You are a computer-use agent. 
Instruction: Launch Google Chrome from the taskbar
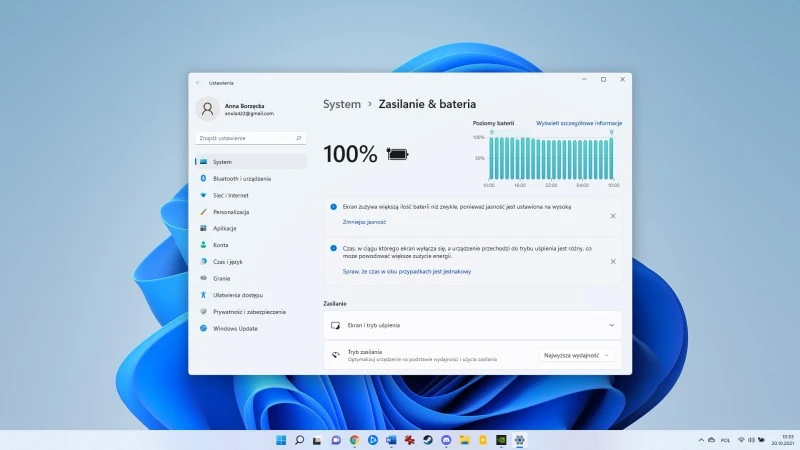click(x=354, y=440)
